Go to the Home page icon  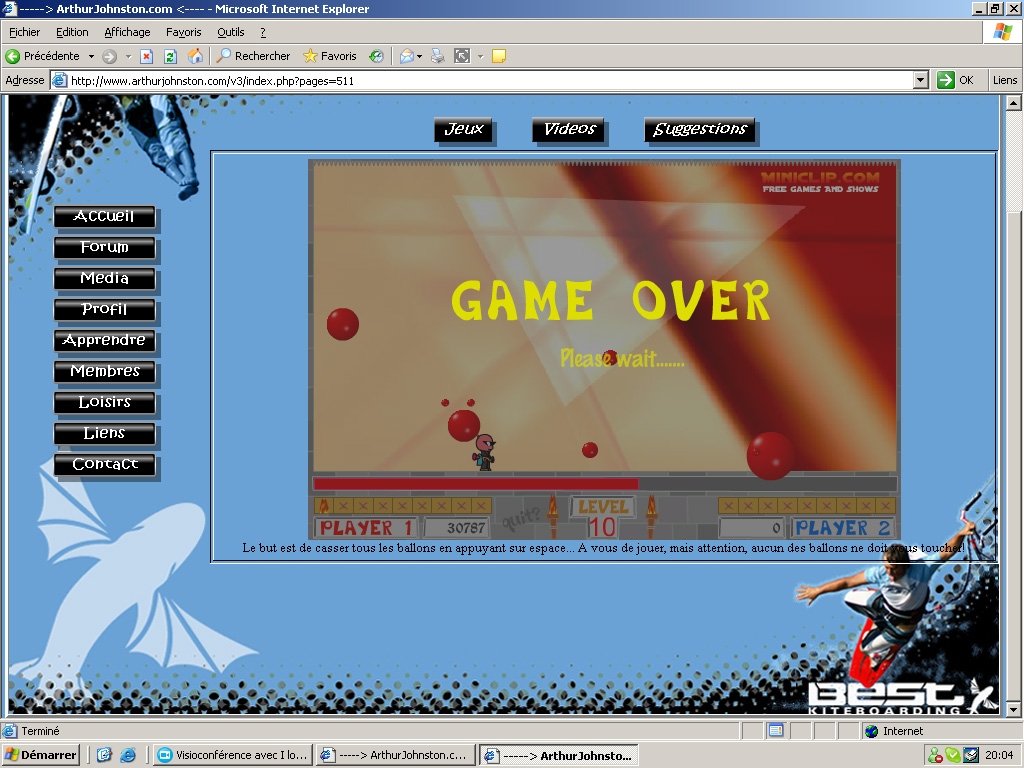click(195, 56)
